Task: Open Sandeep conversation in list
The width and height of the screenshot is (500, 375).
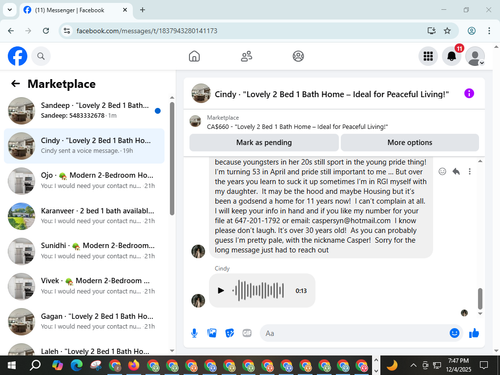Action: (x=84, y=111)
